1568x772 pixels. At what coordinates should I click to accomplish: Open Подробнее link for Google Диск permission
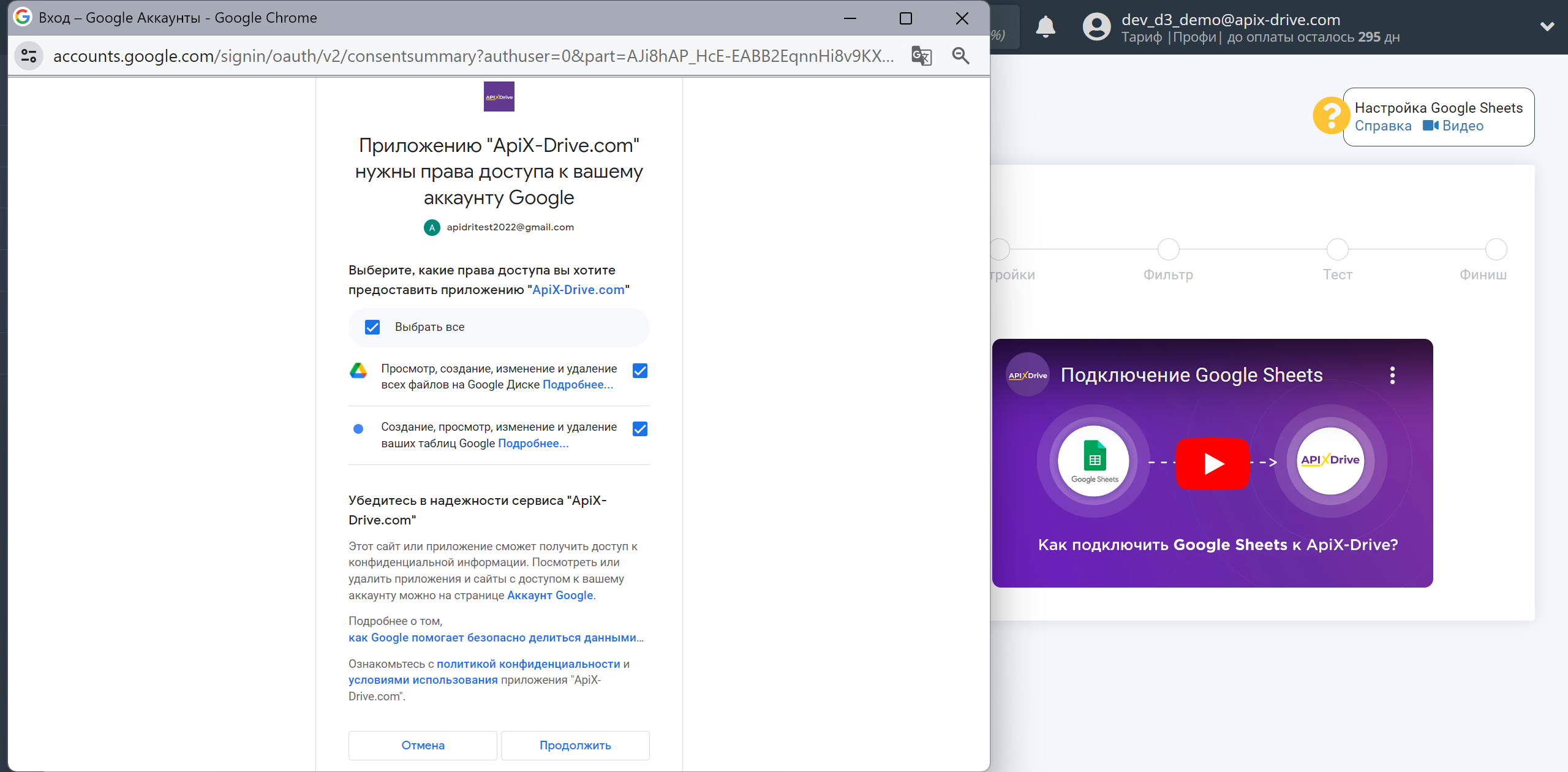click(578, 385)
